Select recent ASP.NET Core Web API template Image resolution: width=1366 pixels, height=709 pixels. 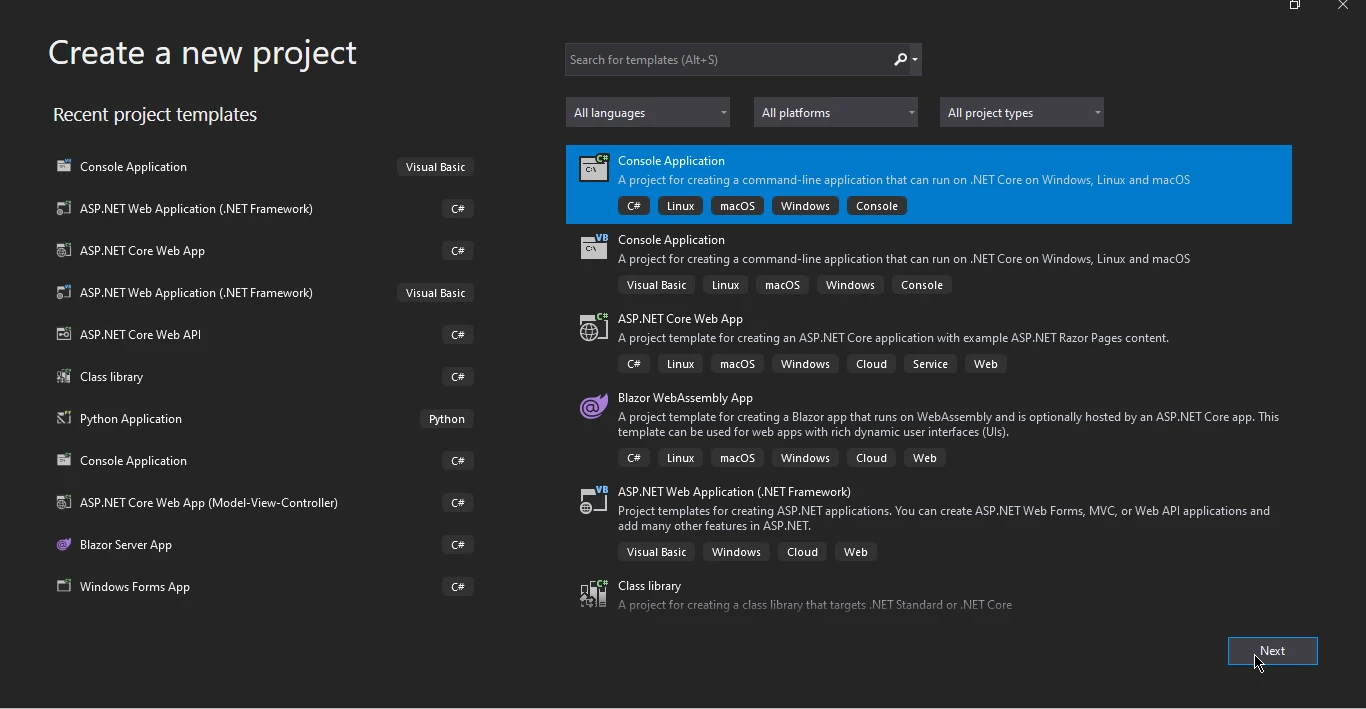[140, 335]
